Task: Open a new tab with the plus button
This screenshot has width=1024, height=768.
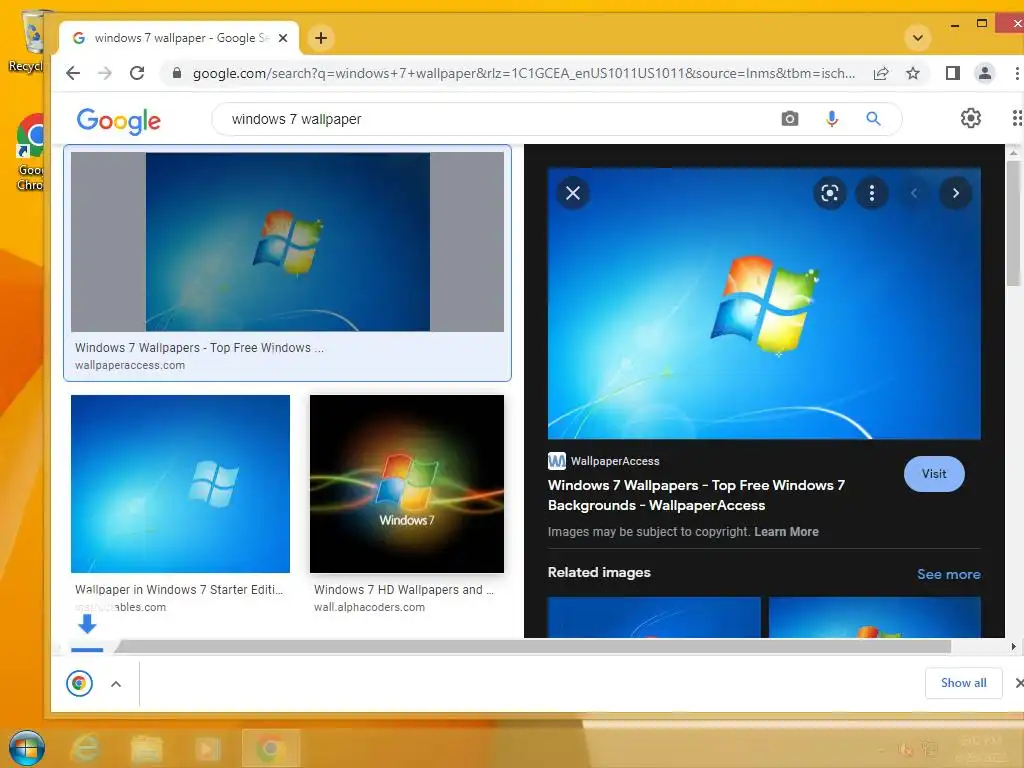Action: coord(321,38)
